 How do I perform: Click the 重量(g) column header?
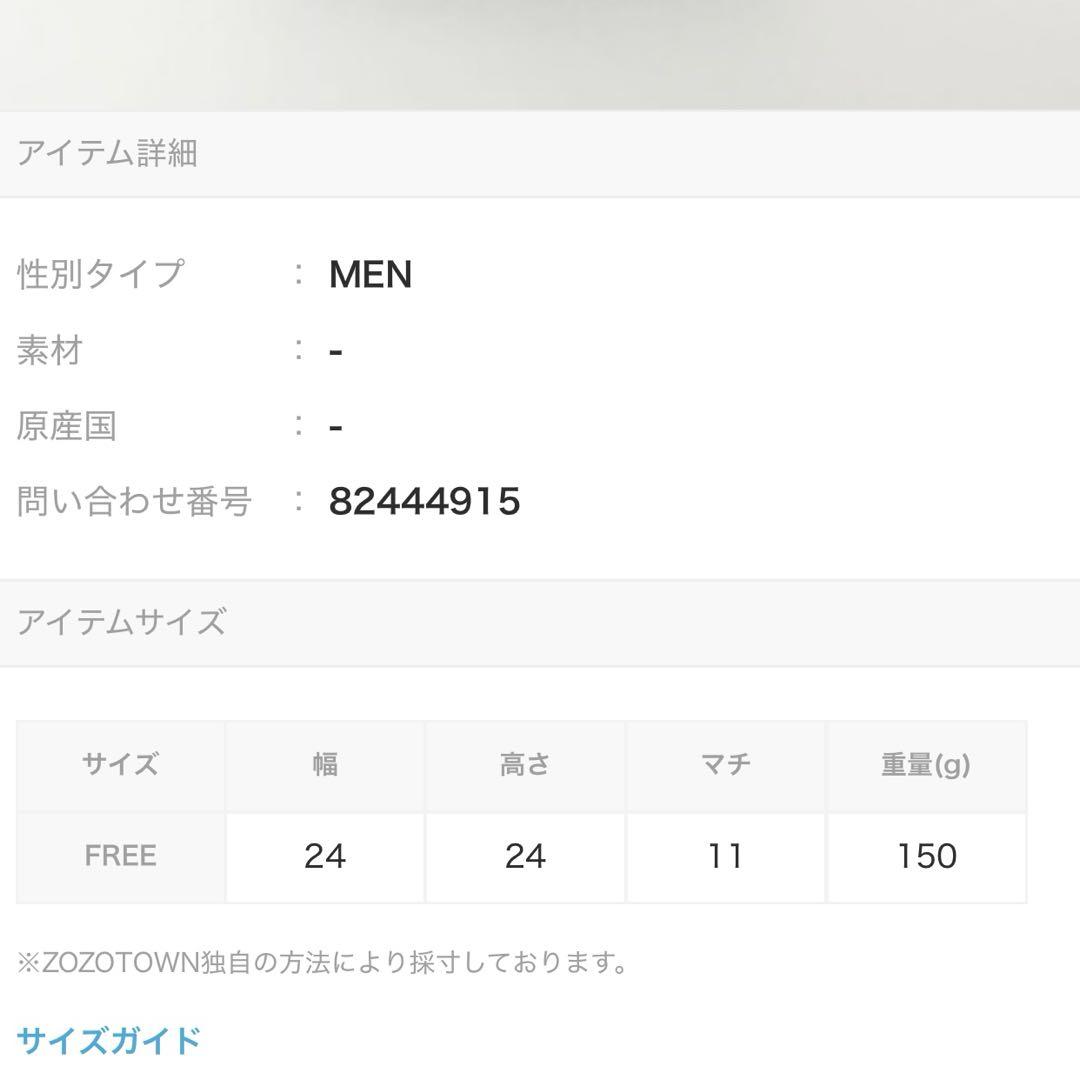(x=926, y=765)
